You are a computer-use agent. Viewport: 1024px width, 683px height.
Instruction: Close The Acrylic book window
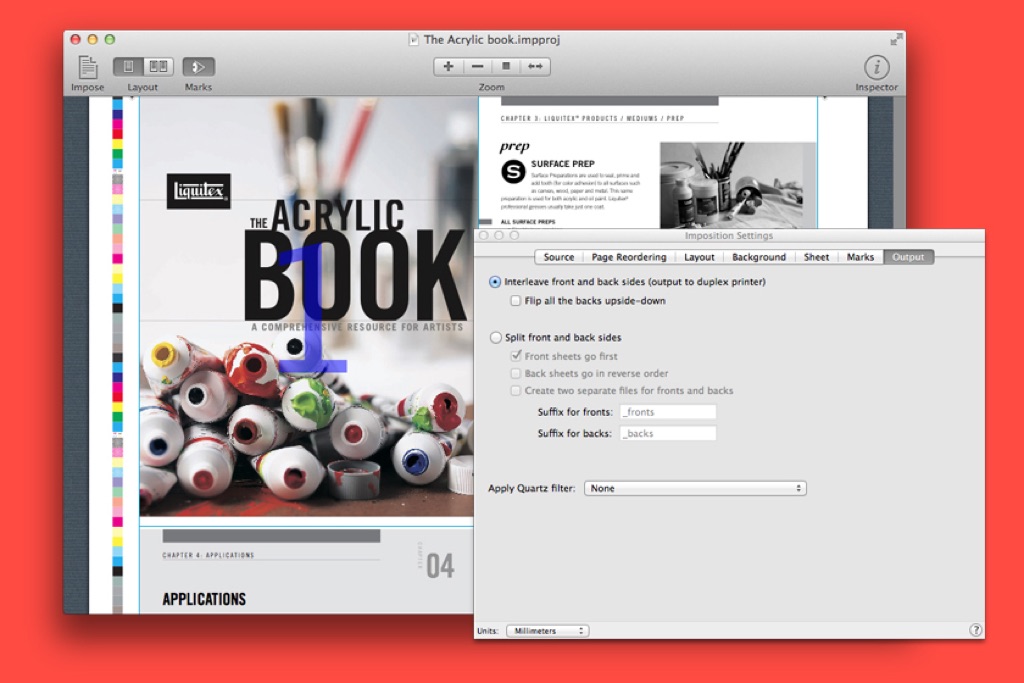coord(76,39)
